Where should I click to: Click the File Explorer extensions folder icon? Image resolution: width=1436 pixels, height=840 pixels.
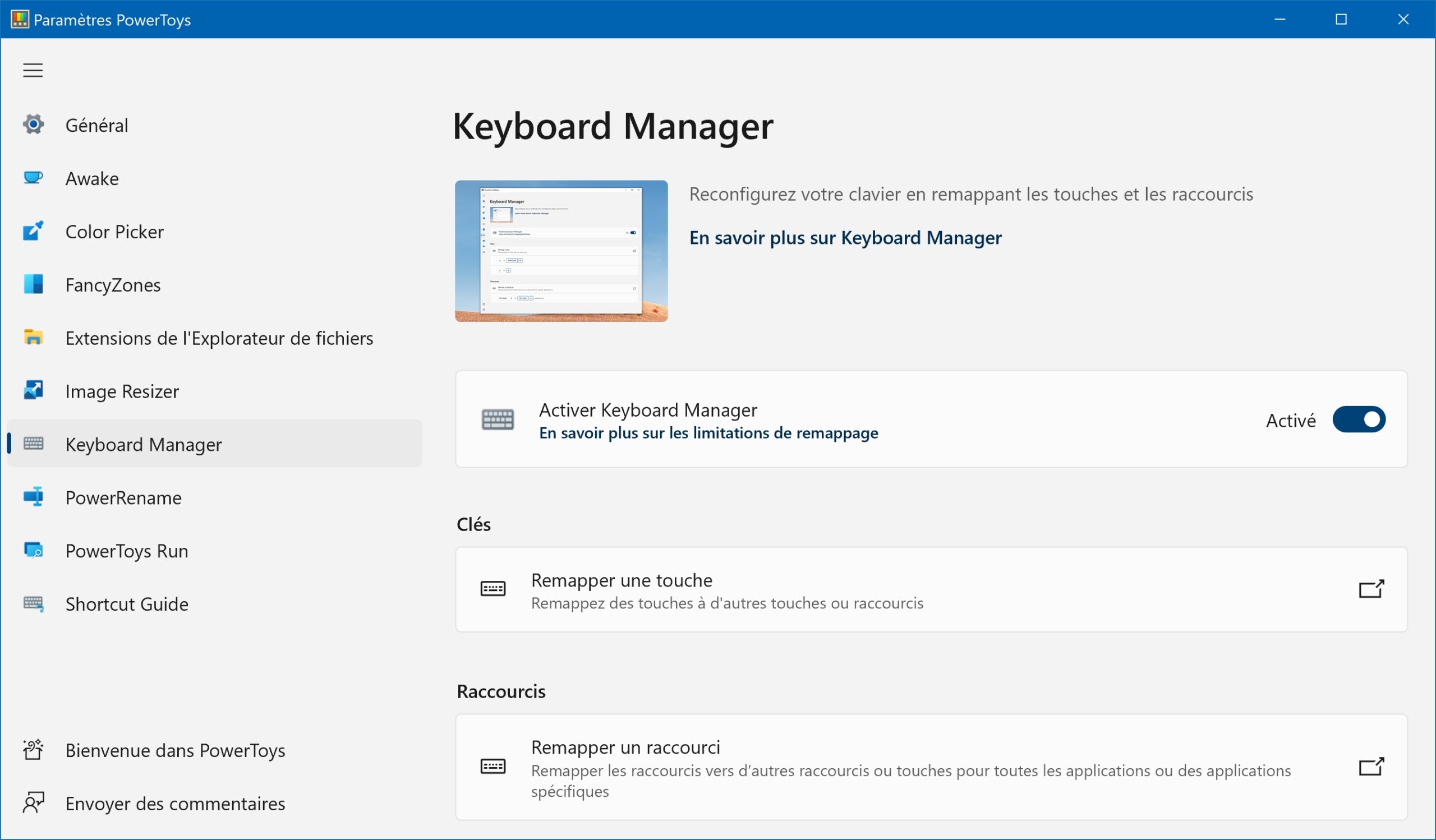[34, 337]
